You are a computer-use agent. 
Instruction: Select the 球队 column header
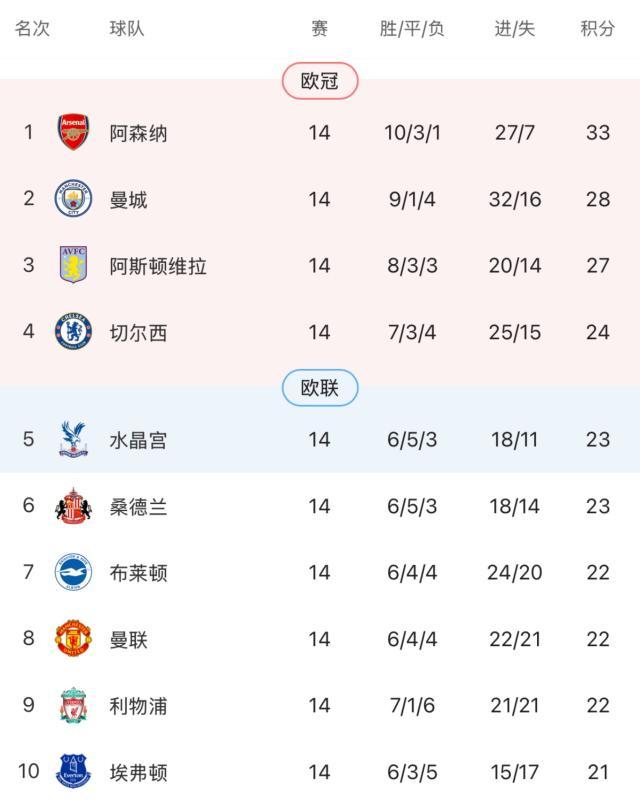(x=127, y=28)
